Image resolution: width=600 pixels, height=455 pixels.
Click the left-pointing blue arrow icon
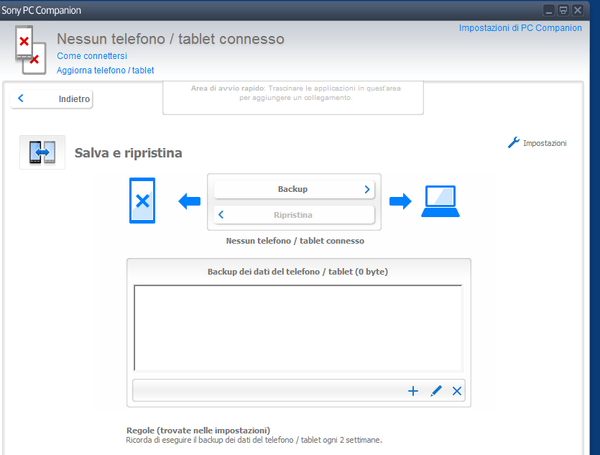189,201
